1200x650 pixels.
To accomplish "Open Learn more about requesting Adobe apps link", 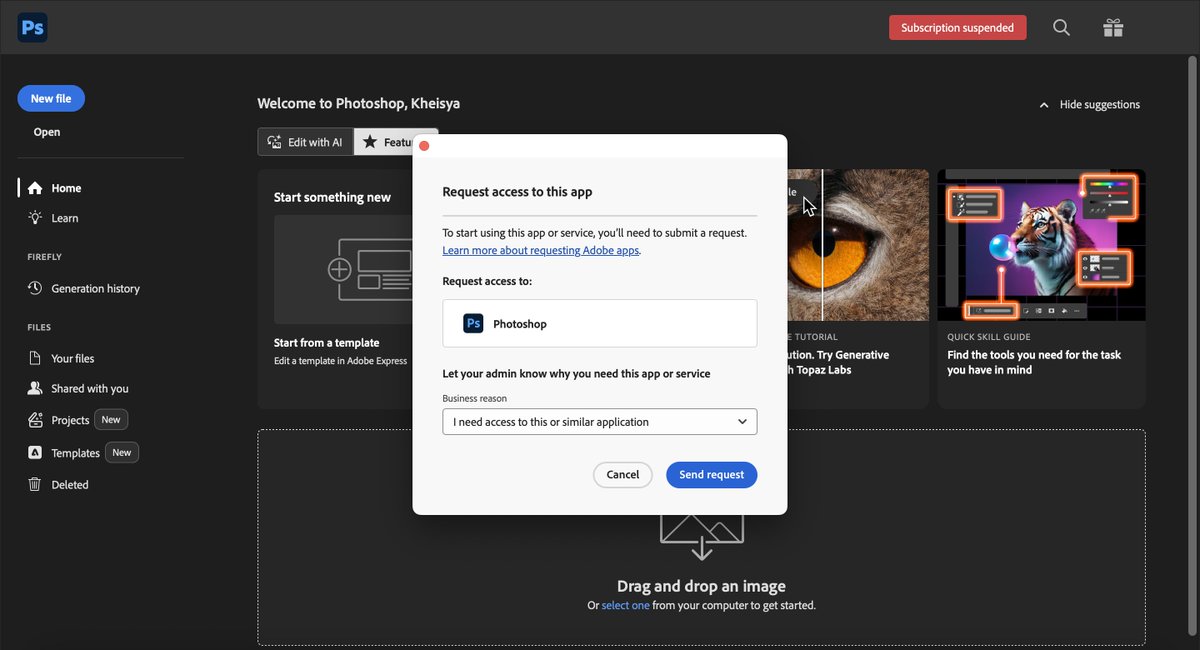I will tap(541, 250).
